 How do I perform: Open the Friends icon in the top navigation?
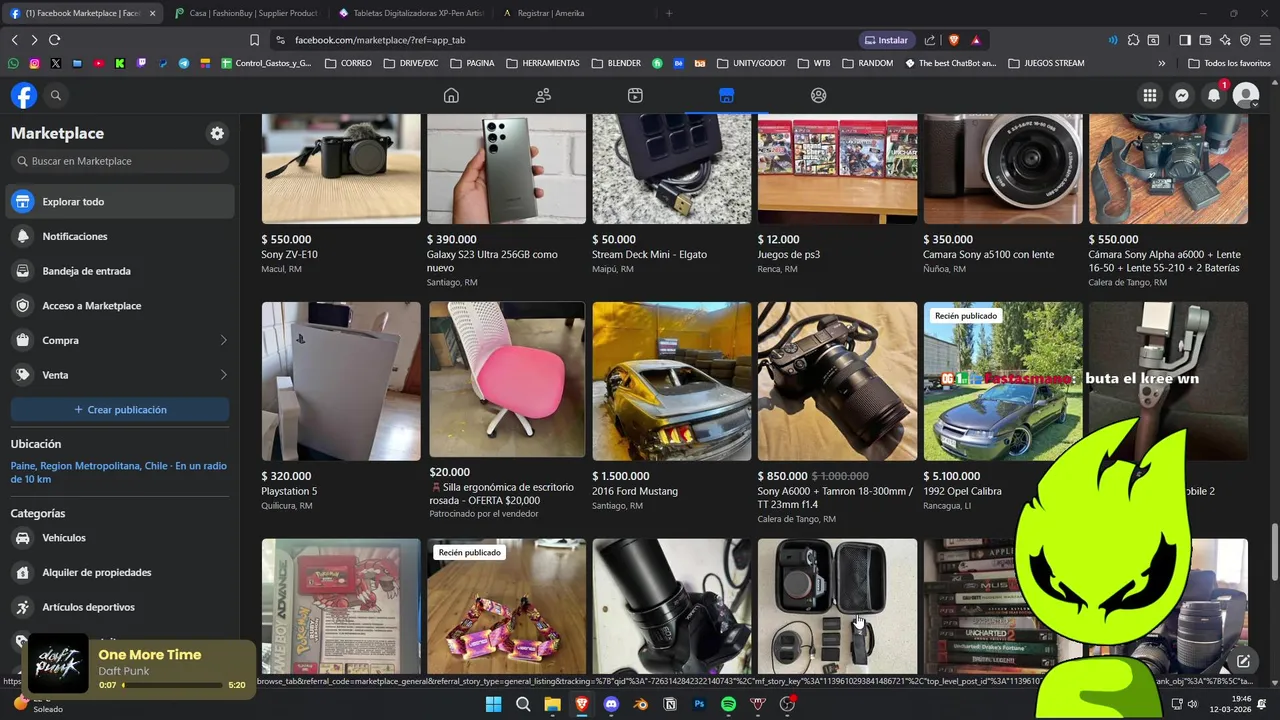(543, 95)
